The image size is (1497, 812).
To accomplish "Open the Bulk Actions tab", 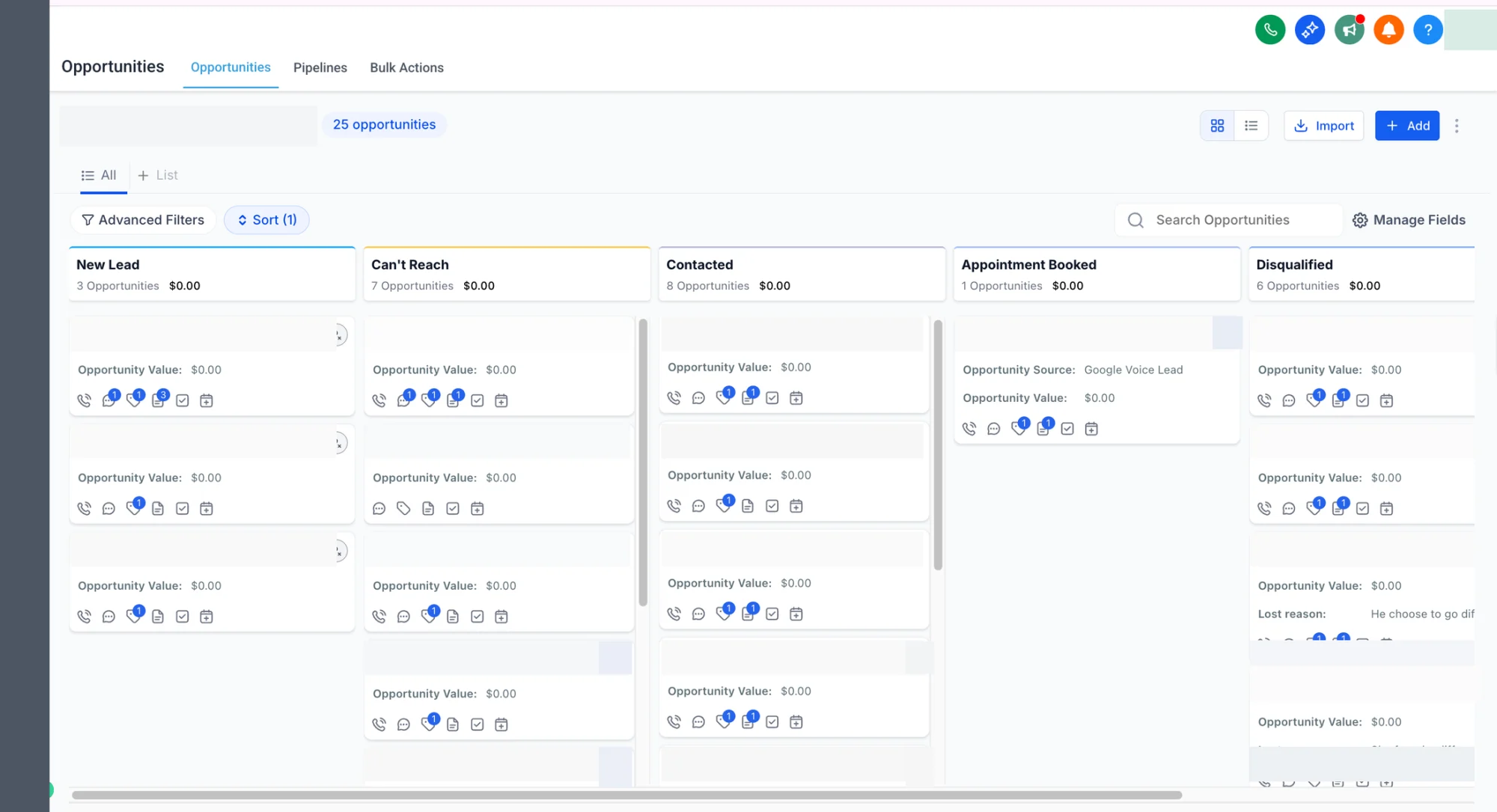I will click(x=406, y=67).
